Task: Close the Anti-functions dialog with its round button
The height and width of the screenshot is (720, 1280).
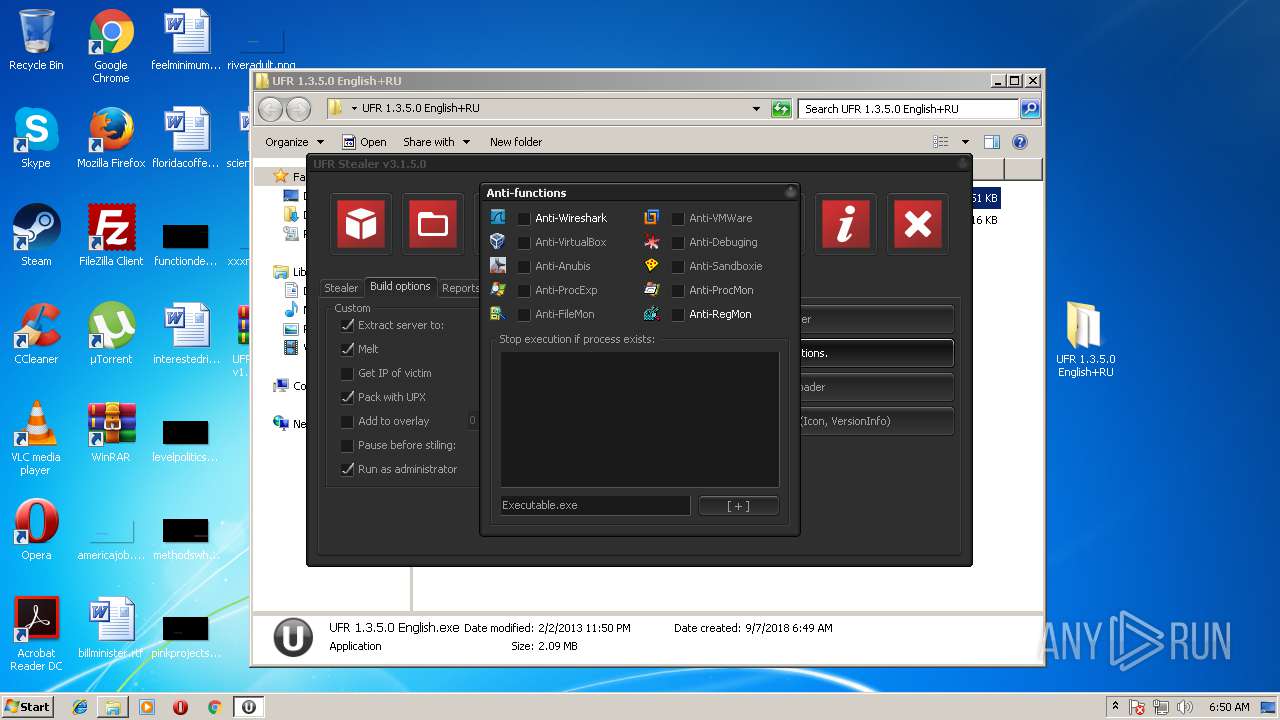Action: pos(790,192)
